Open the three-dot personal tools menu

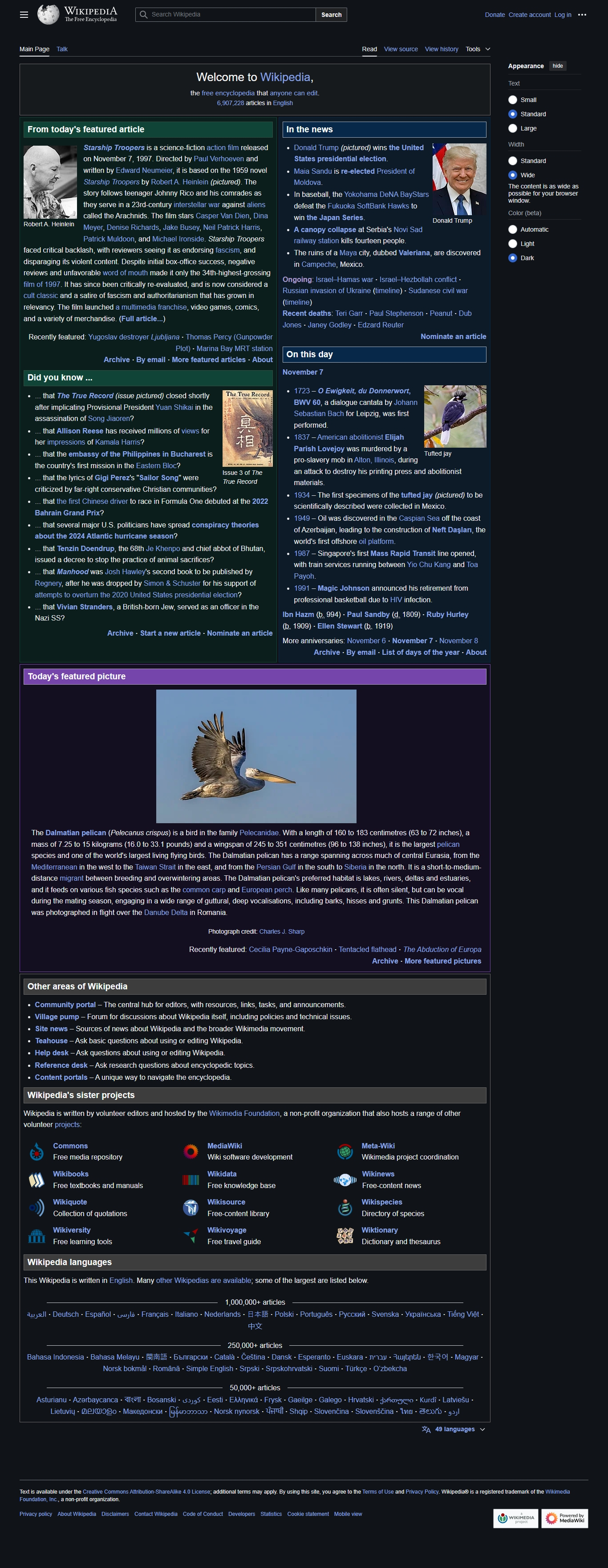click(582, 15)
